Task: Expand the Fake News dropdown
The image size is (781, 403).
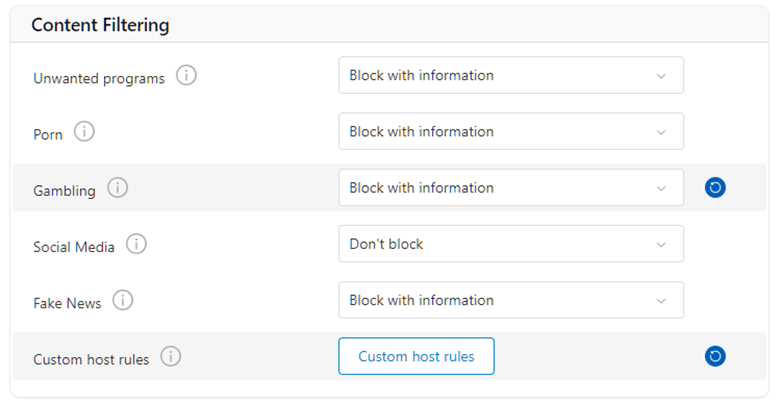Action: tap(511, 300)
